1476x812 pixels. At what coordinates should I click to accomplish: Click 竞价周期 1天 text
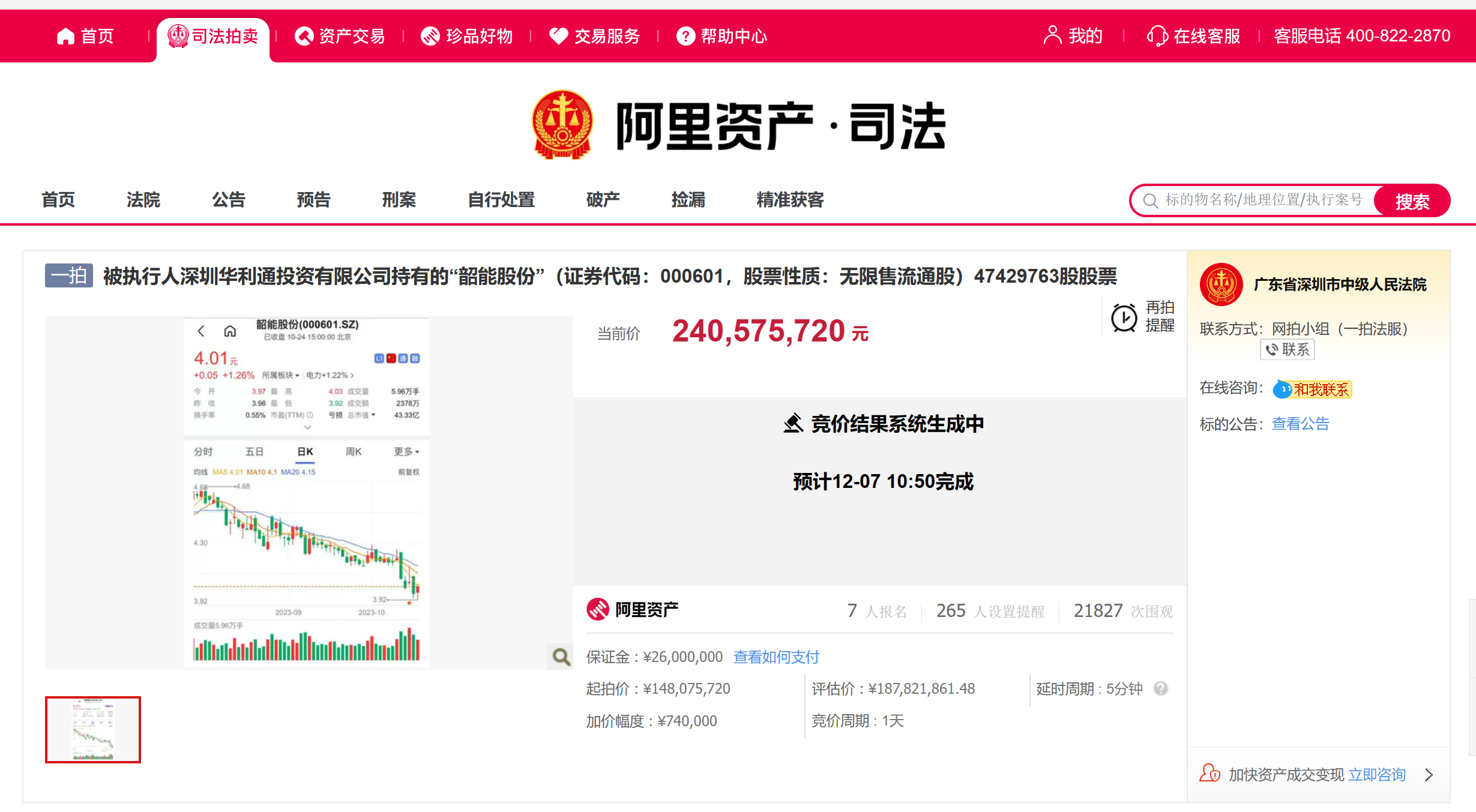click(x=857, y=721)
